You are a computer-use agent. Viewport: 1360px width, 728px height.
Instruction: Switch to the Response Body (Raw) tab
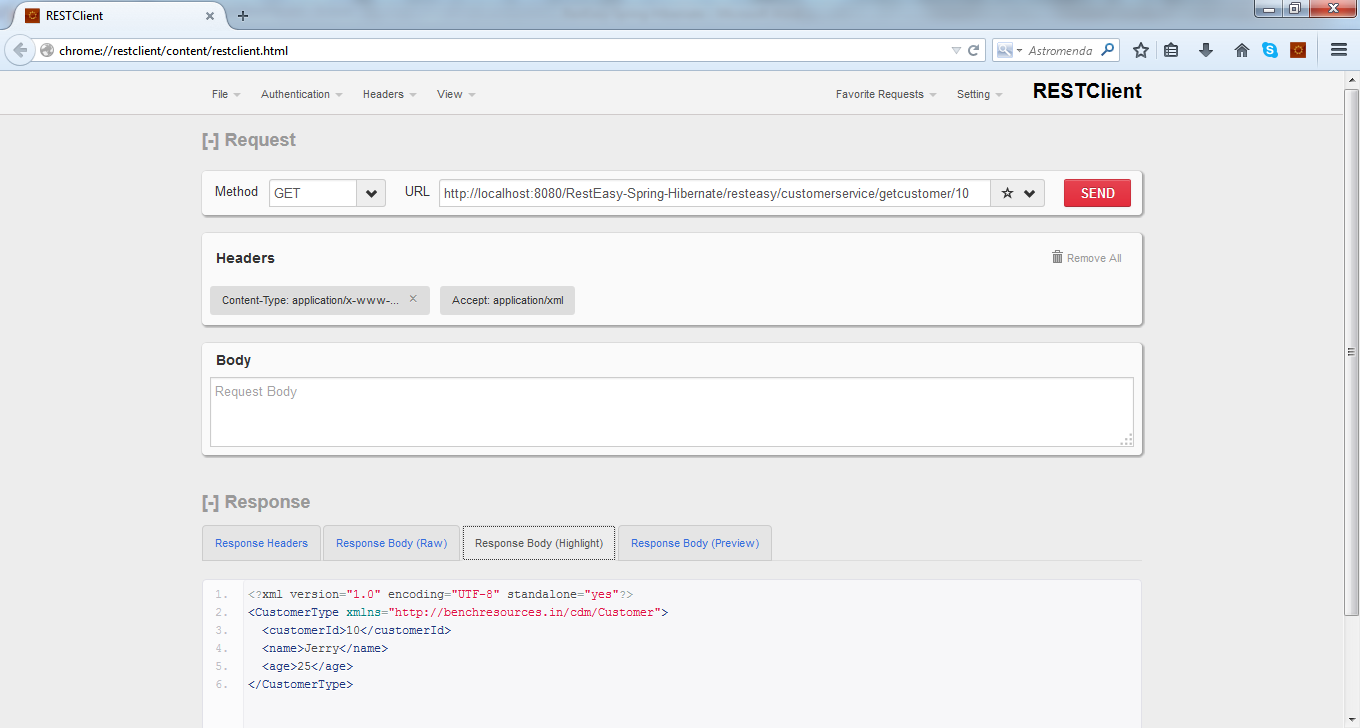(x=391, y=543)
